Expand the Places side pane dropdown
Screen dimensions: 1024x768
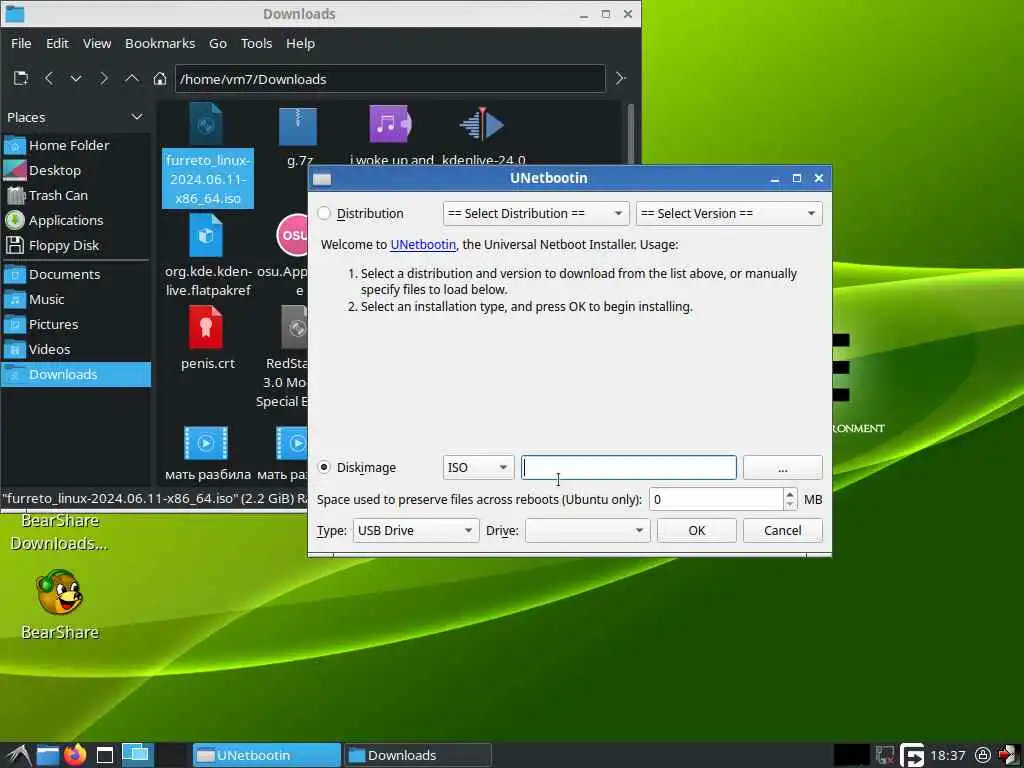(136, 117)
